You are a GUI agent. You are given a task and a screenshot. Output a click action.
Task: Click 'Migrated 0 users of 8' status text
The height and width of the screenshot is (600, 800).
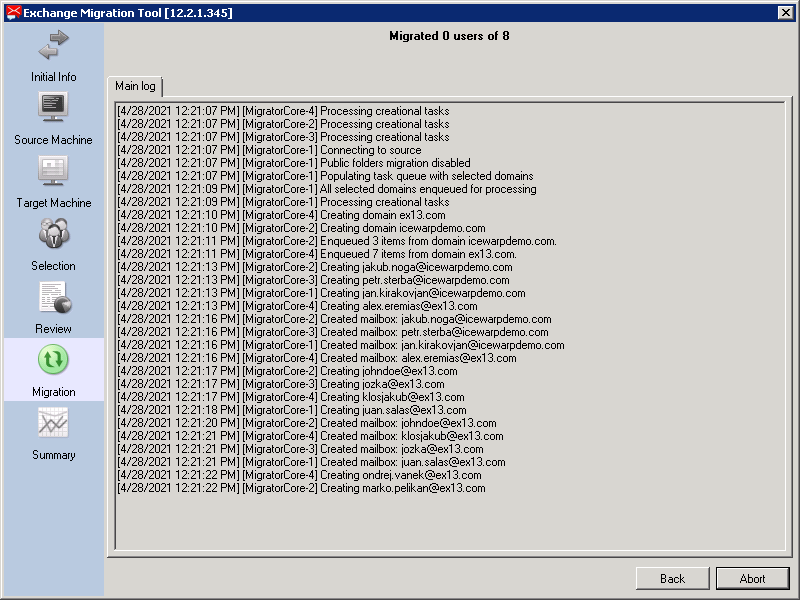[449, 36]
